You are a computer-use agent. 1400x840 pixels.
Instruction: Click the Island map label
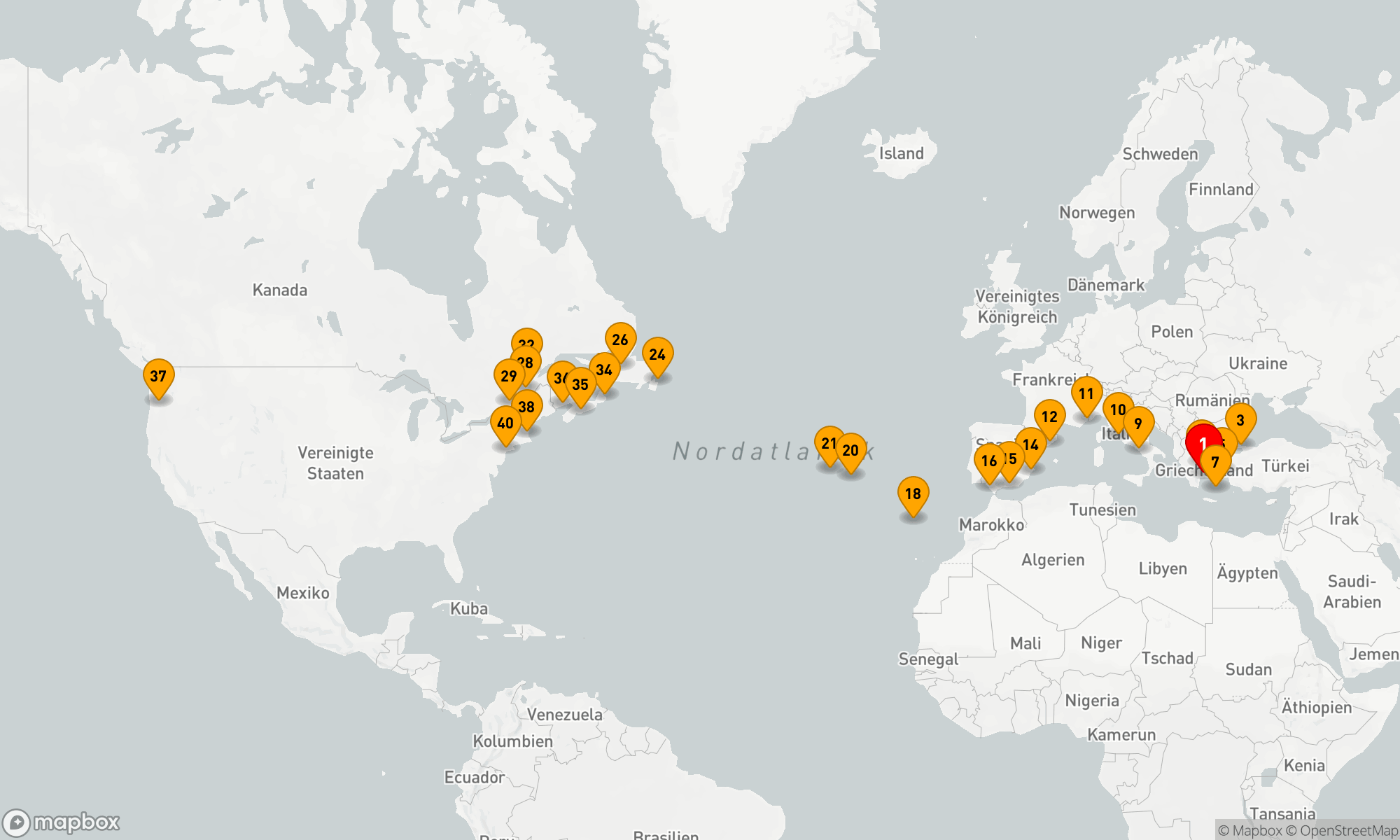(902, 153)
